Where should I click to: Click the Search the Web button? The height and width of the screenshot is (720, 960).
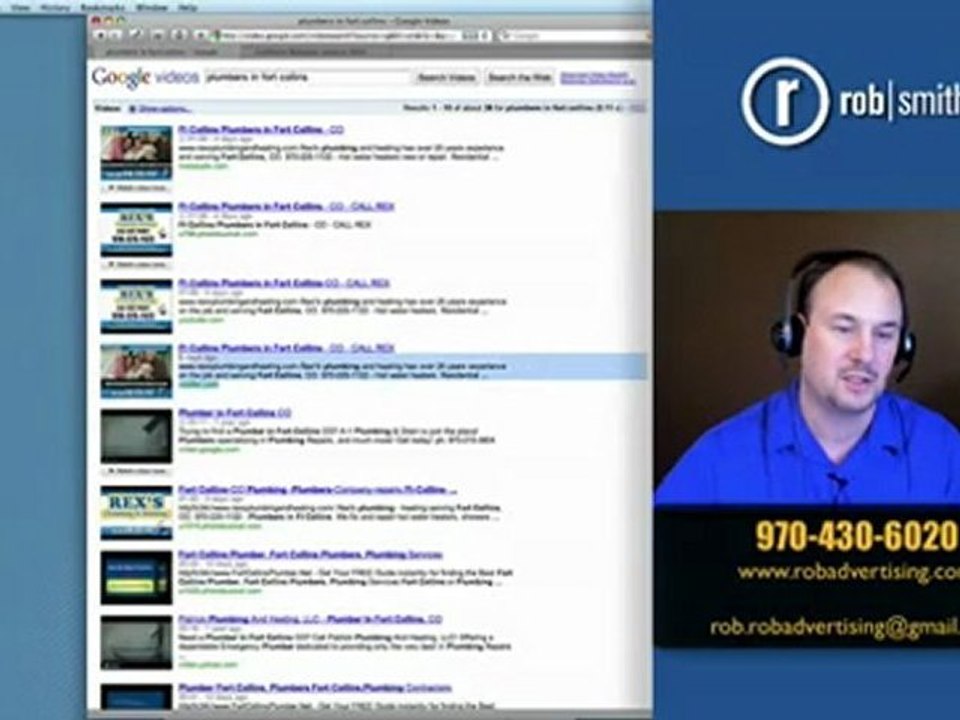click(519, 78)
